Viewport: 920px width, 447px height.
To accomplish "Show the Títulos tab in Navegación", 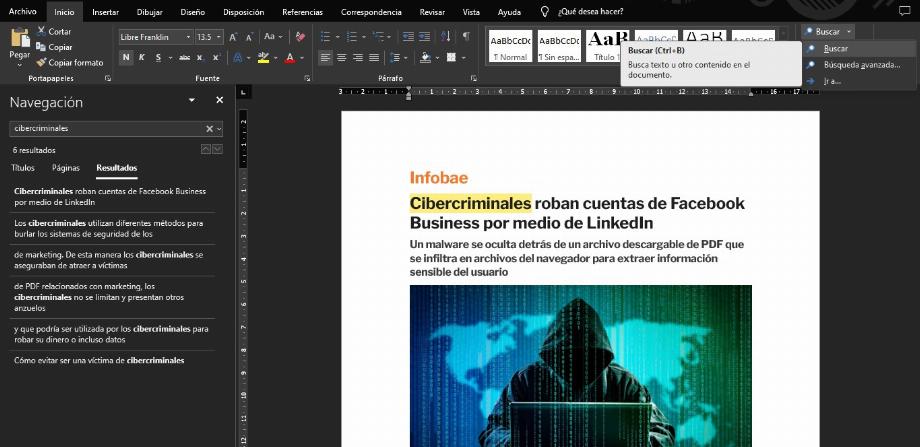I will 23,168.
